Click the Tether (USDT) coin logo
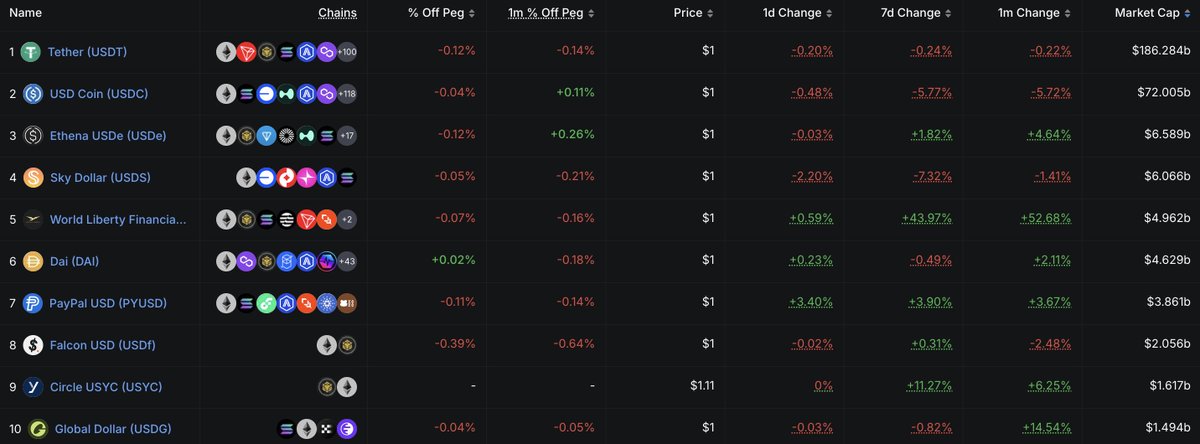The width and height of the screenshot is (1200, 444). pyautogui.click(x=32, y=51)
